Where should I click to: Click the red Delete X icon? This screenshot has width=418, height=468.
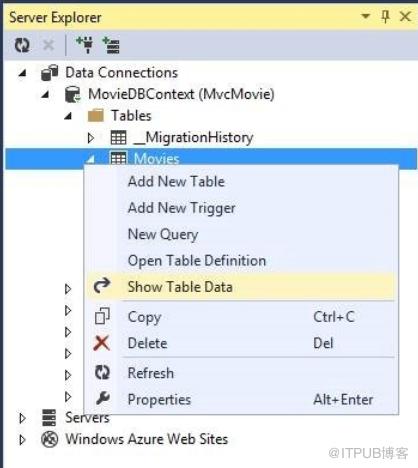coord(102,343)
